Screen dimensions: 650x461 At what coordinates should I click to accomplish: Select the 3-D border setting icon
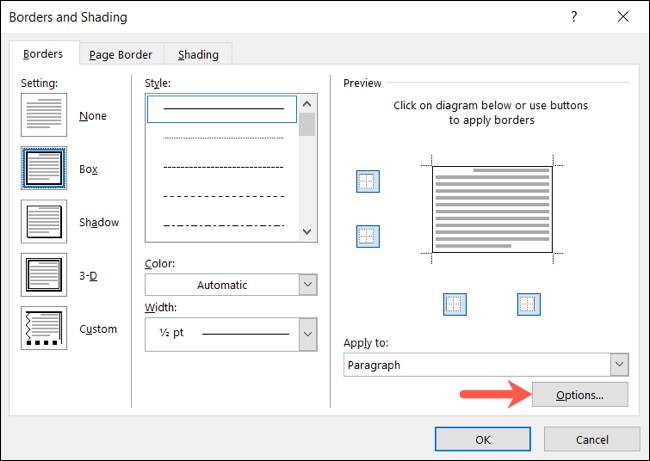coord(44,275)
